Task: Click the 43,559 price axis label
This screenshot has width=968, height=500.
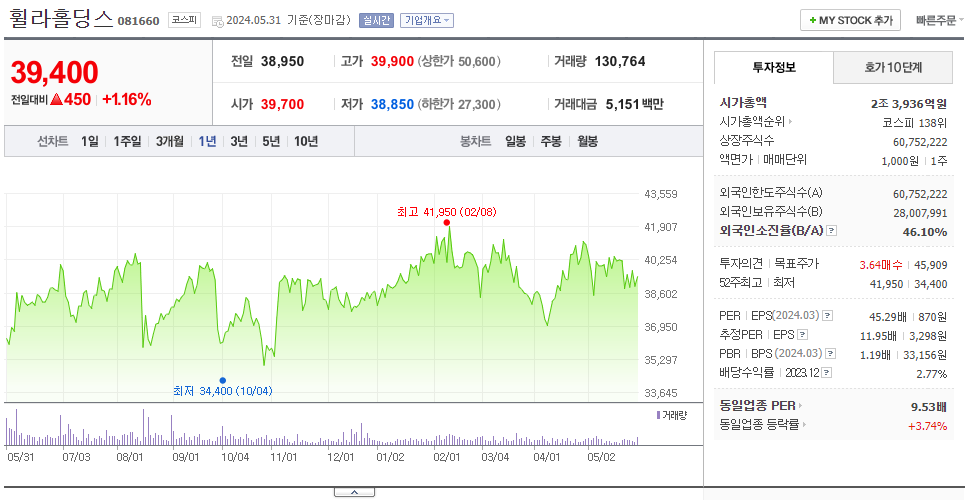Action: tap(661, 194)
